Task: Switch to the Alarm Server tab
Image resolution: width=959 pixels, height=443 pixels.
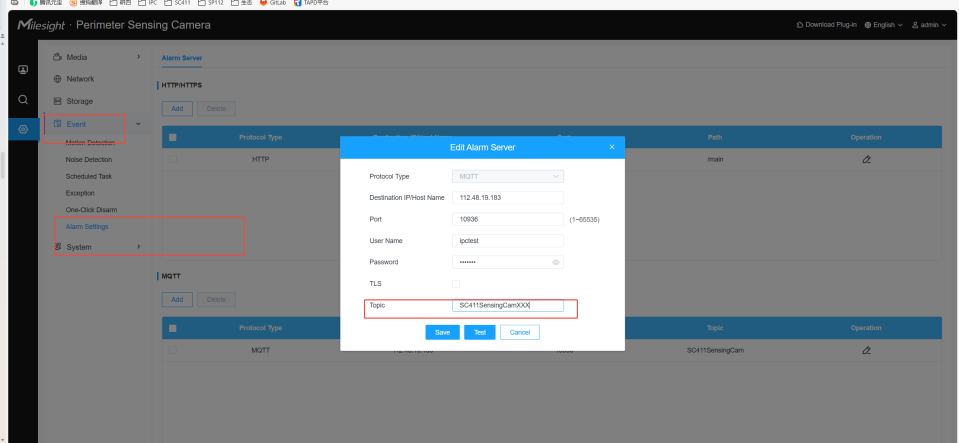Action: point(182,58)
